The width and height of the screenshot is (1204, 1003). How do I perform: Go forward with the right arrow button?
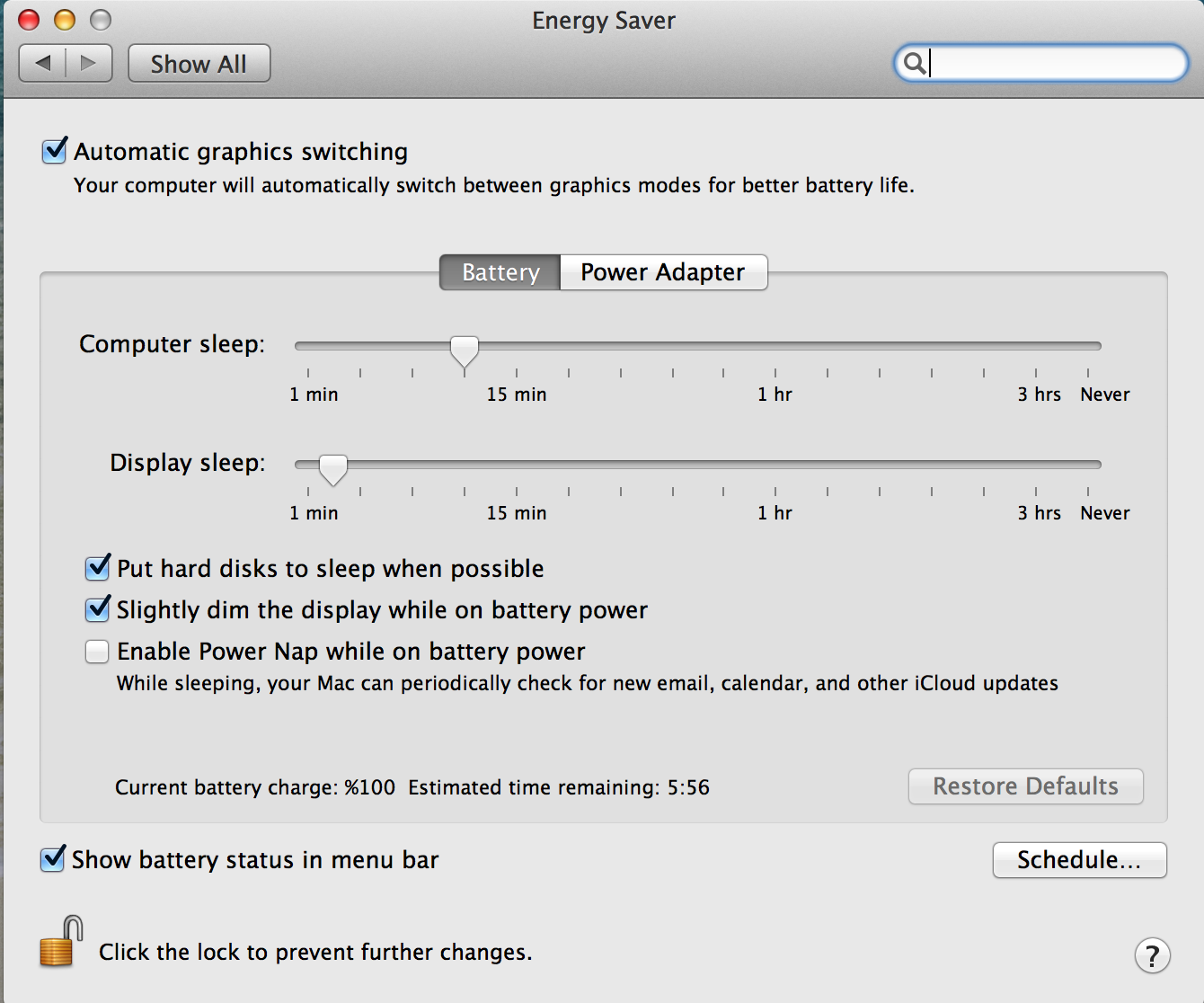(x=89, y=63)
